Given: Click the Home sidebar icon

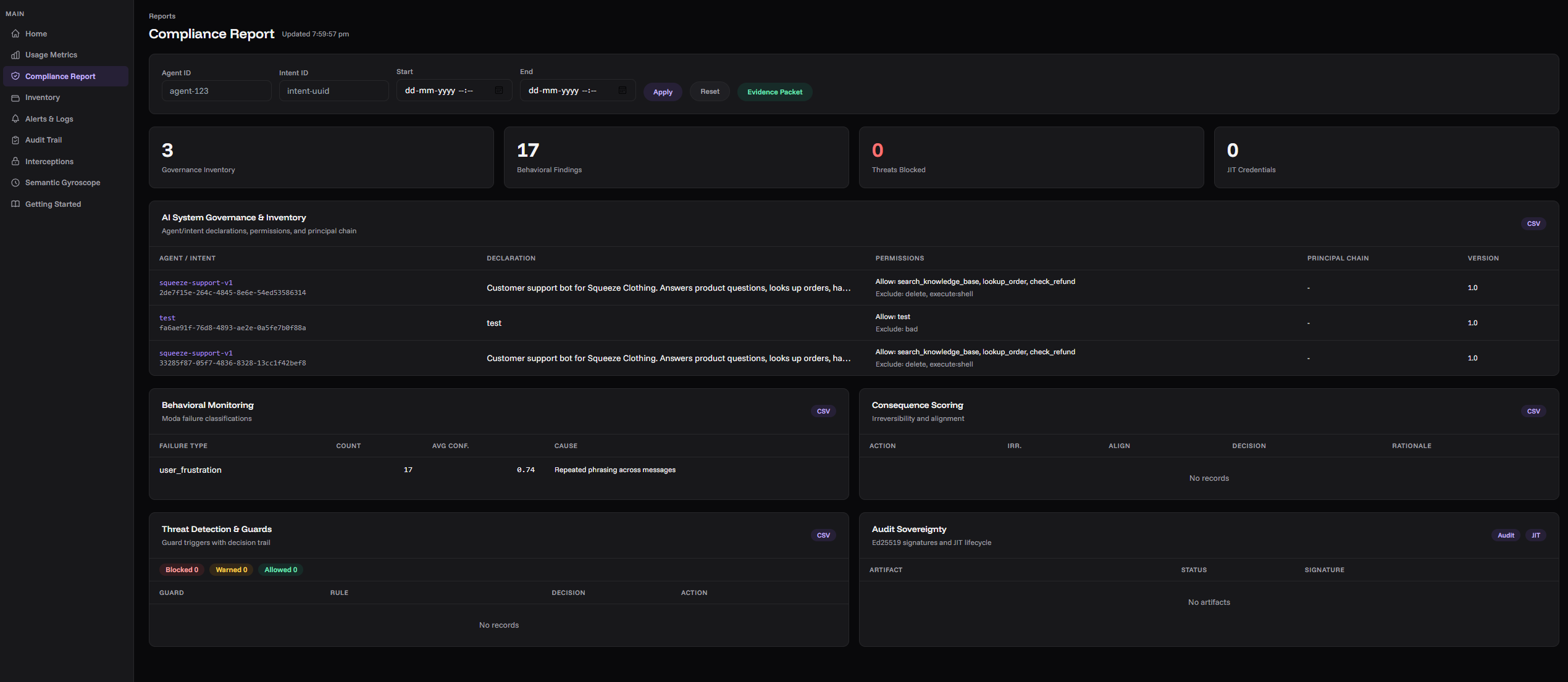Looking at the screenshot, I should [15, 34].
